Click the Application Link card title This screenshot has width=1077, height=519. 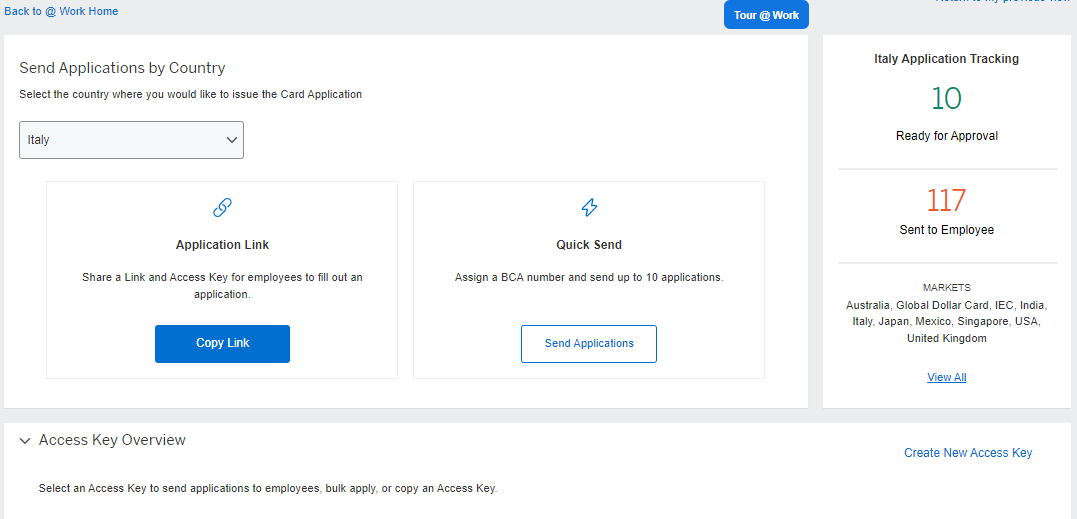222,245
